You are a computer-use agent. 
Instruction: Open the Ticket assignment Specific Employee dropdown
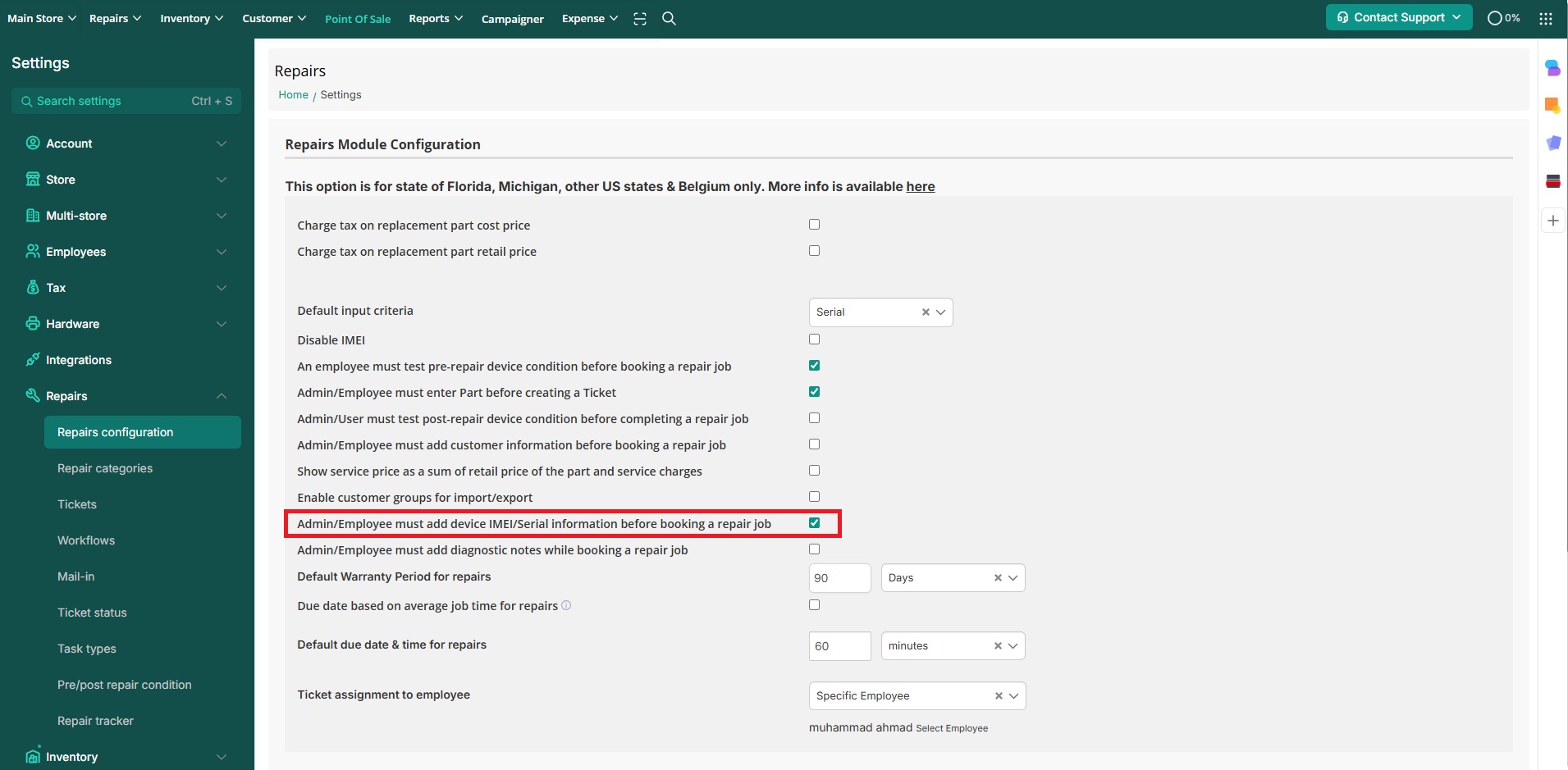click(1013, 696)
